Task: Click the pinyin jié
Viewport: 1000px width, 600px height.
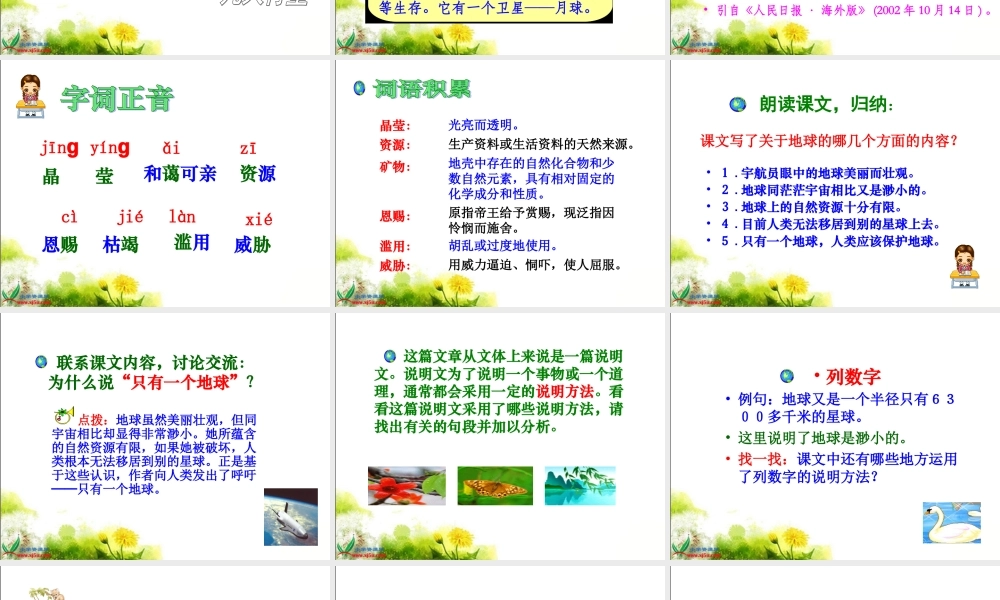Action: 130,217
